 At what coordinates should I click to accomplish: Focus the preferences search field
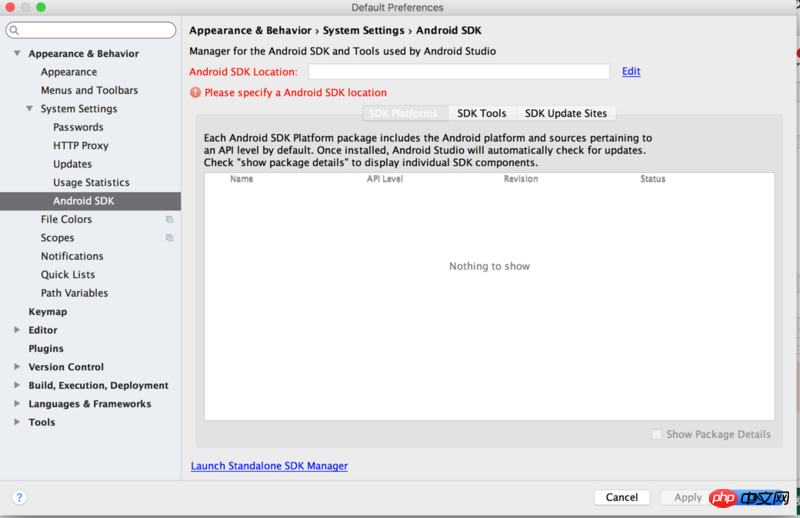pyautogui.click(x=91, y=30)
